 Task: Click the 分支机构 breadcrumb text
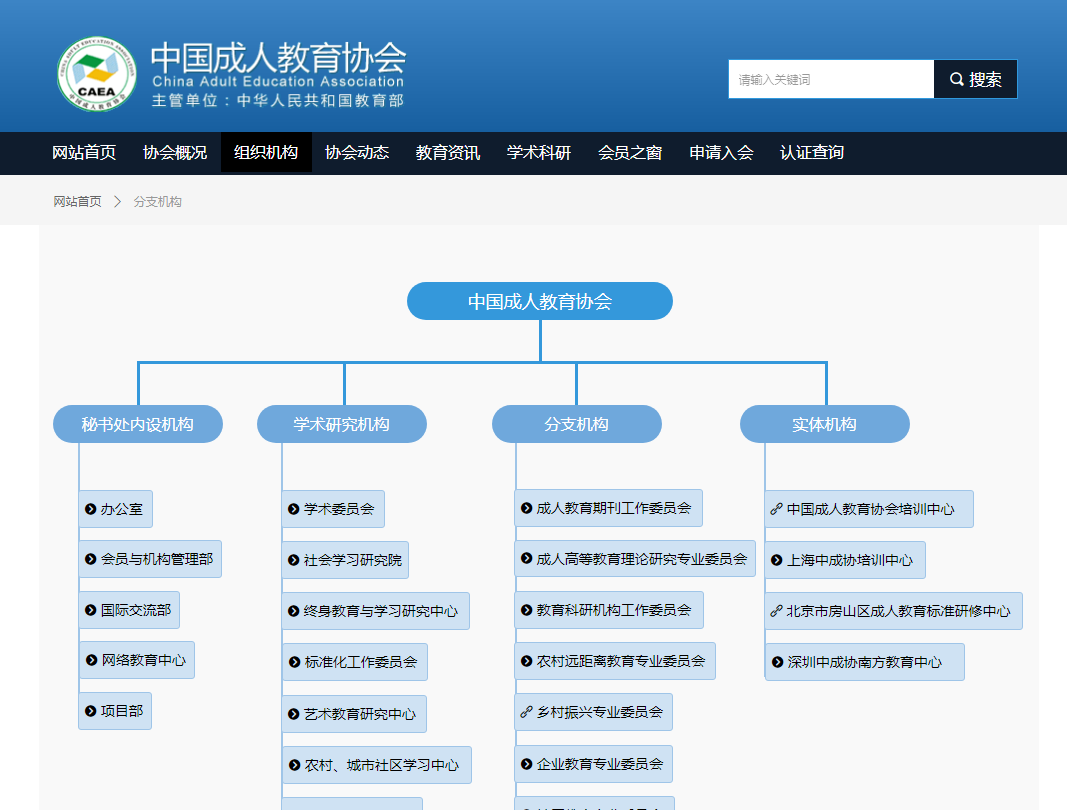coord(157,201)
